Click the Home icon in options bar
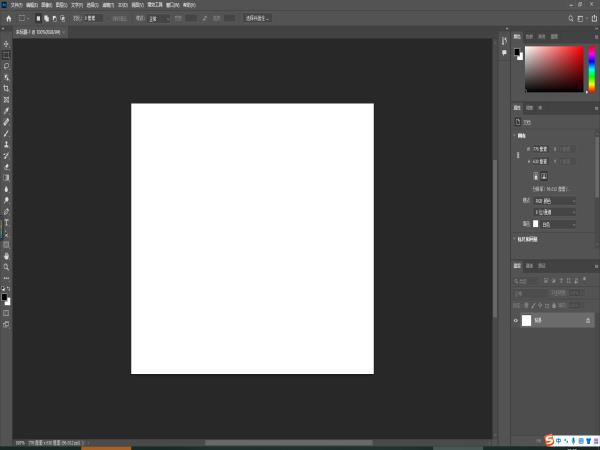 6,17
